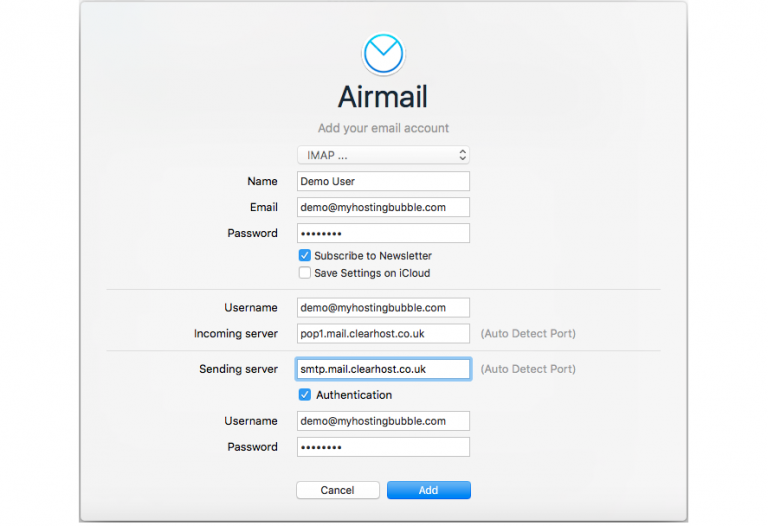Click the Sending server label text

point(238,369)
